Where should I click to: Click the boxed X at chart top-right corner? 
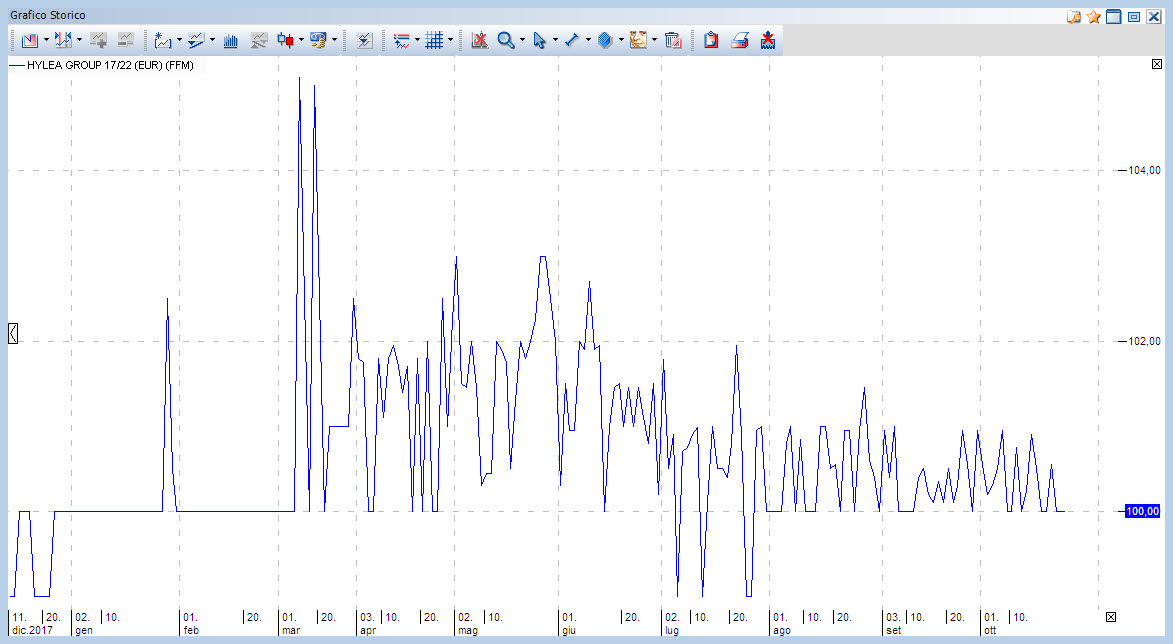[1157, 65]
